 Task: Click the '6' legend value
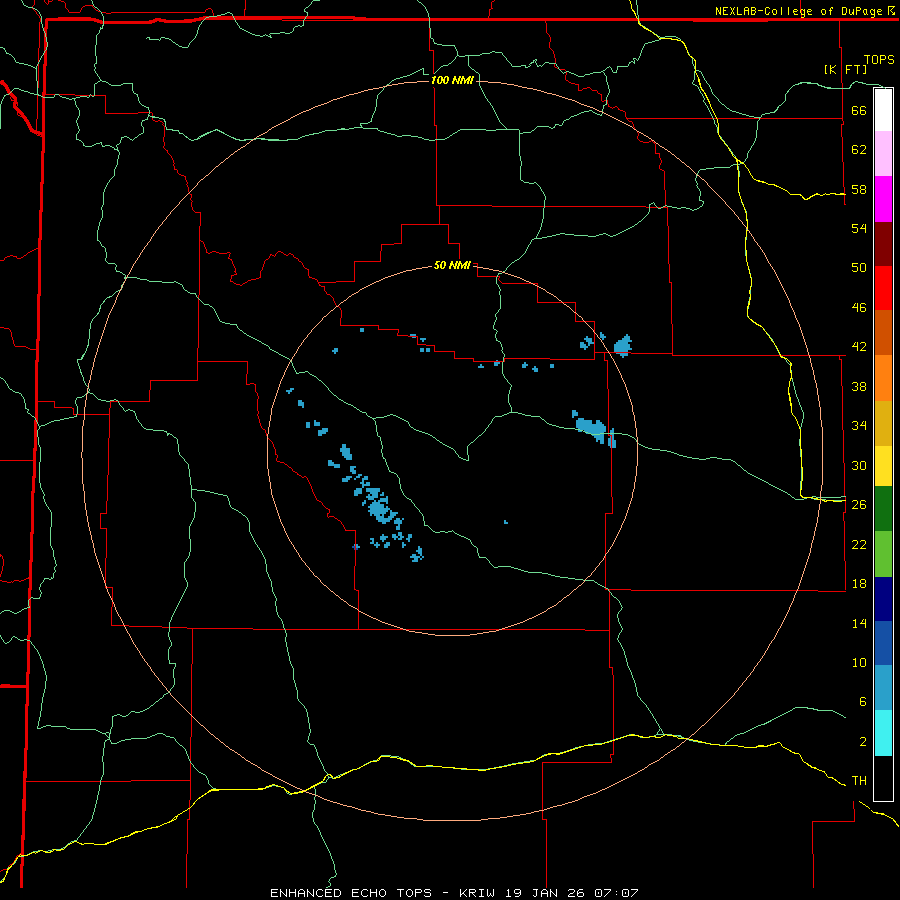pyautogui.click(x=862, y=701)
